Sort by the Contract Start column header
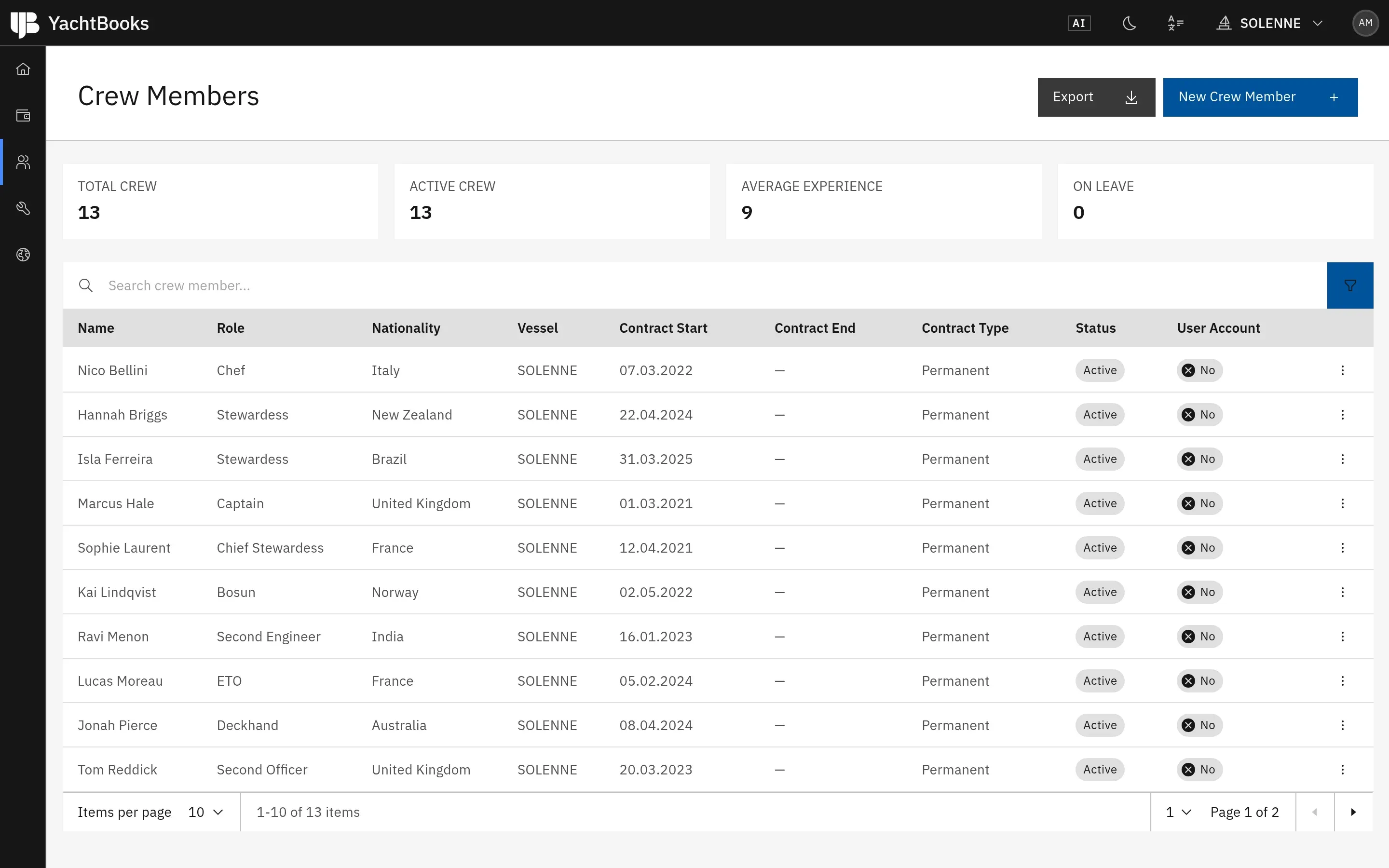Screen dimensions: 1389x868 [x=663, y=328]
